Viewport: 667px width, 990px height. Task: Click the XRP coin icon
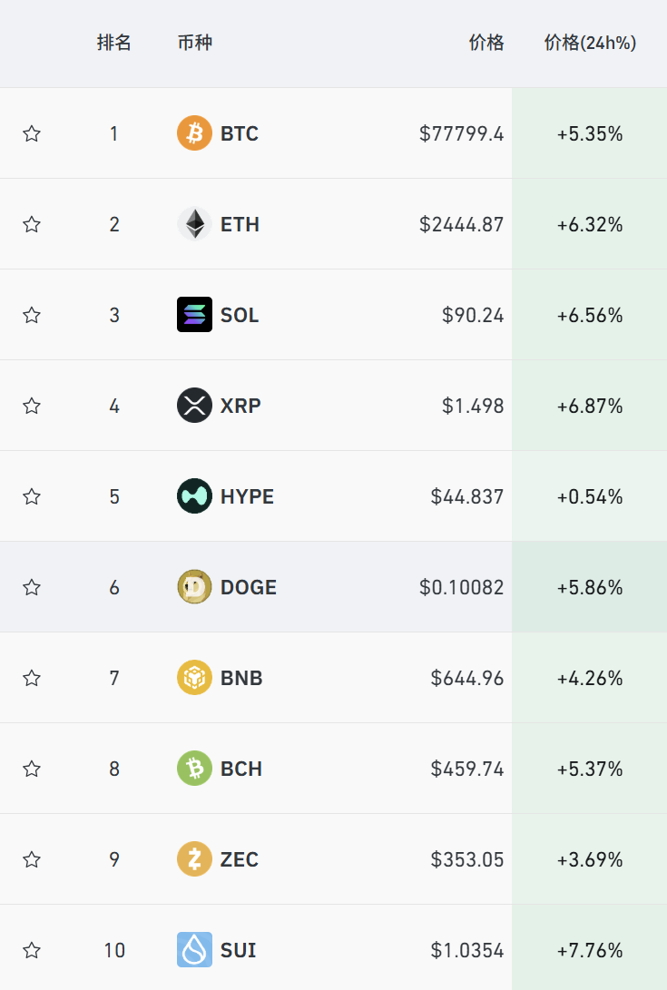tap(194, 405)
